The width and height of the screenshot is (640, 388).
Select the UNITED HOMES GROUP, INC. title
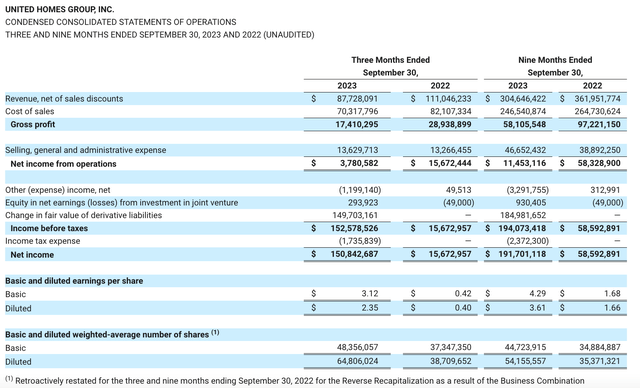tap(60, 9)
